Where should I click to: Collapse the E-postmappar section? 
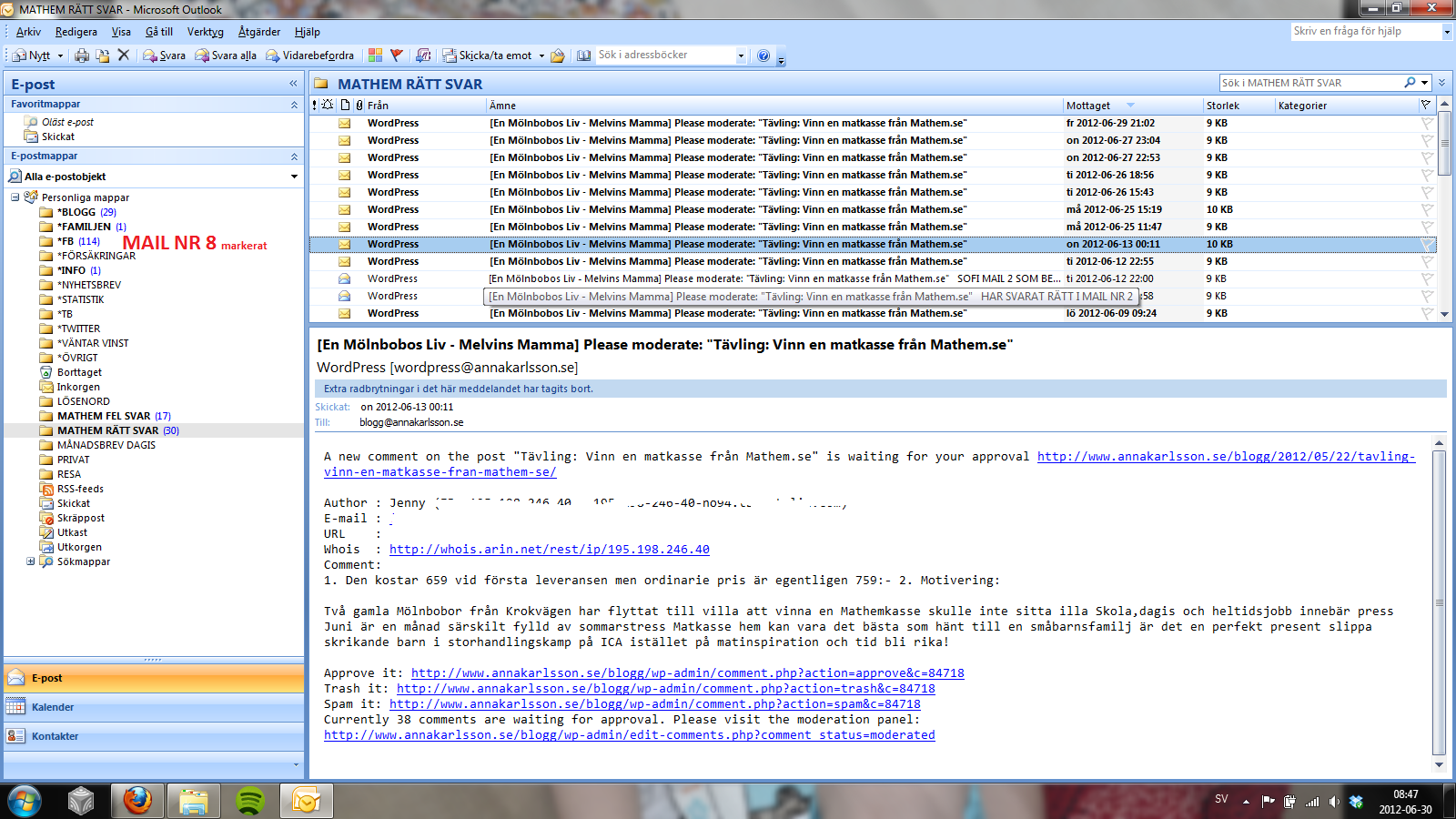[x=294, y=157]
